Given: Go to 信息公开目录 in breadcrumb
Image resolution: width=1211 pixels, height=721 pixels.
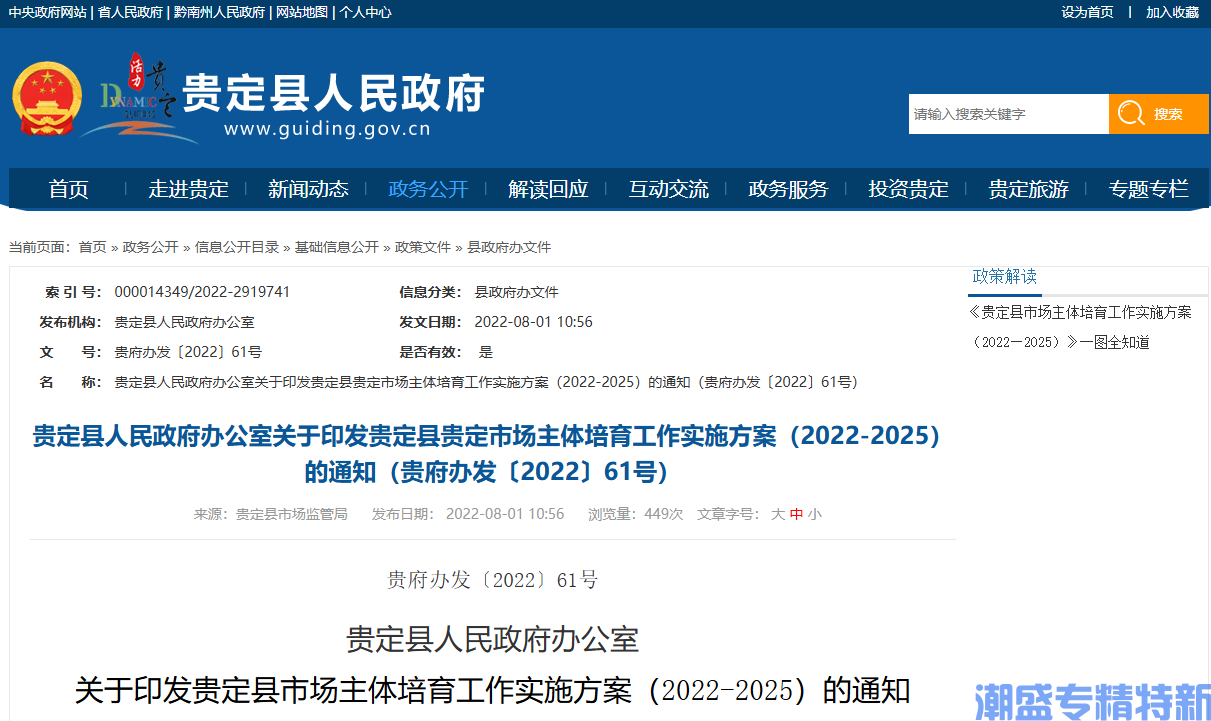Looking at the screenshot, I should (x=237, y=247).
